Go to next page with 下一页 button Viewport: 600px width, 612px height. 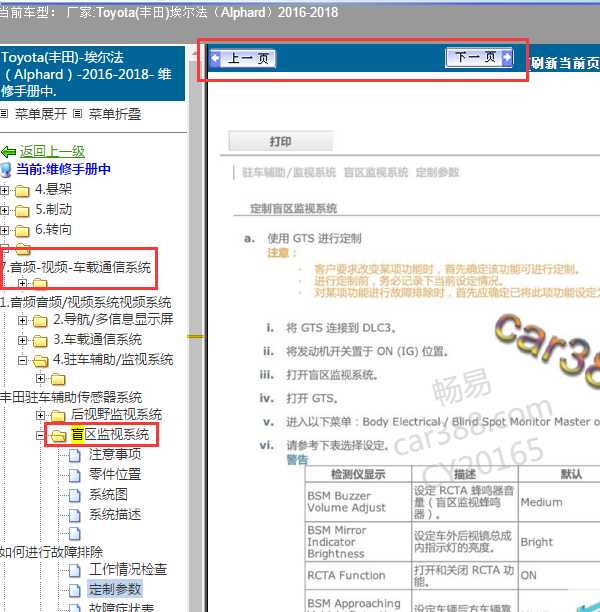(479, 58)
